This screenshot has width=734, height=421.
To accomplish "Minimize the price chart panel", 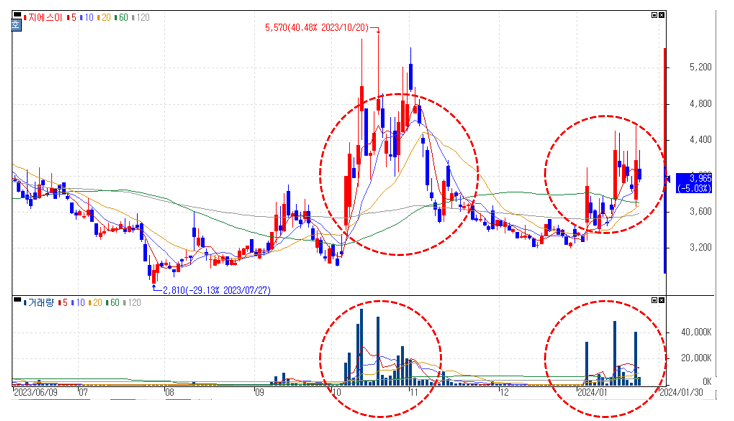I will [654, 15].
